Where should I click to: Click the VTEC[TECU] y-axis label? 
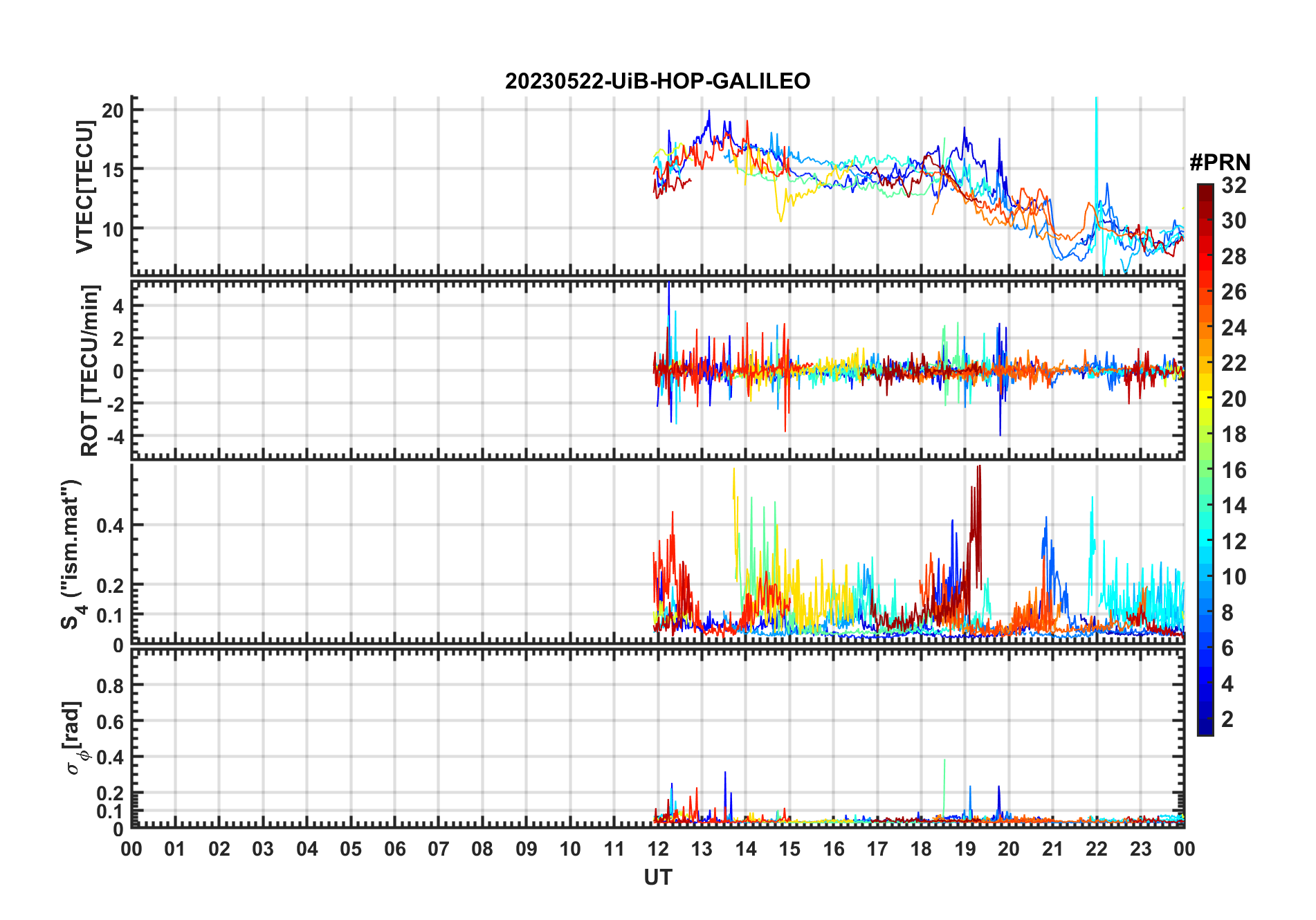click(84, 187)
